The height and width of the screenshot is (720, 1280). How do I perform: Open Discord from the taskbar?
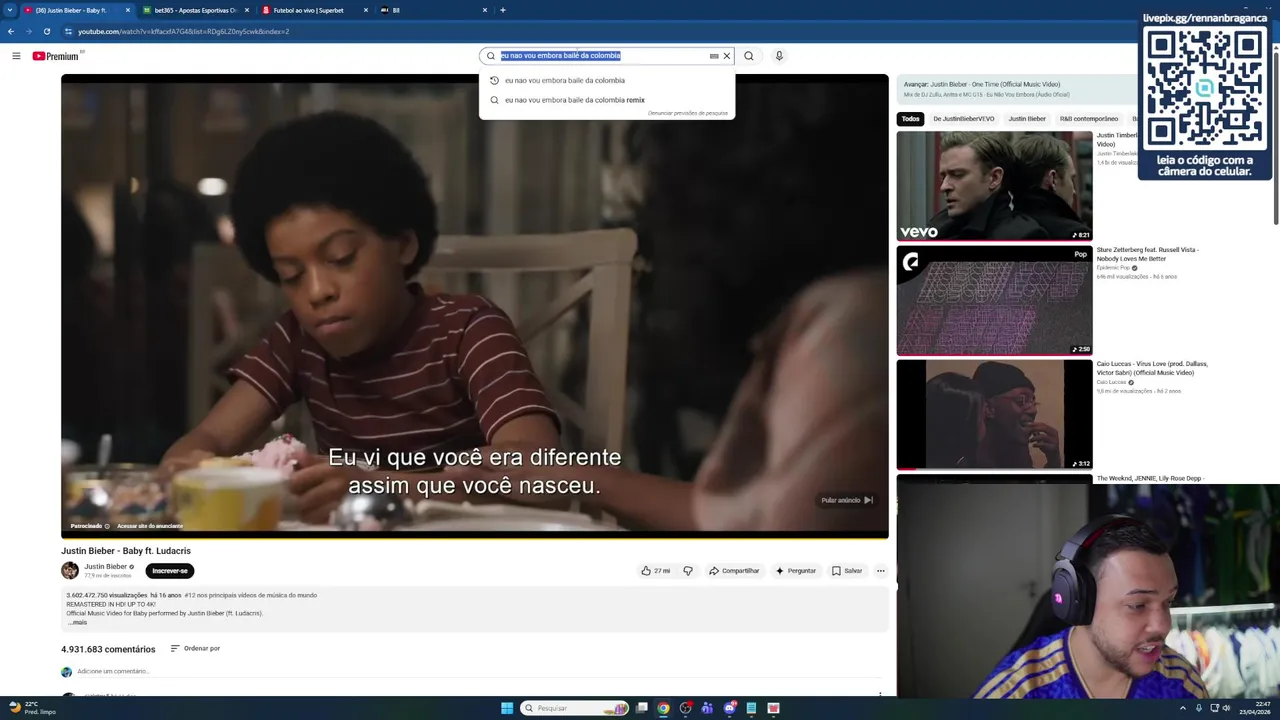[x=729, y=708]
